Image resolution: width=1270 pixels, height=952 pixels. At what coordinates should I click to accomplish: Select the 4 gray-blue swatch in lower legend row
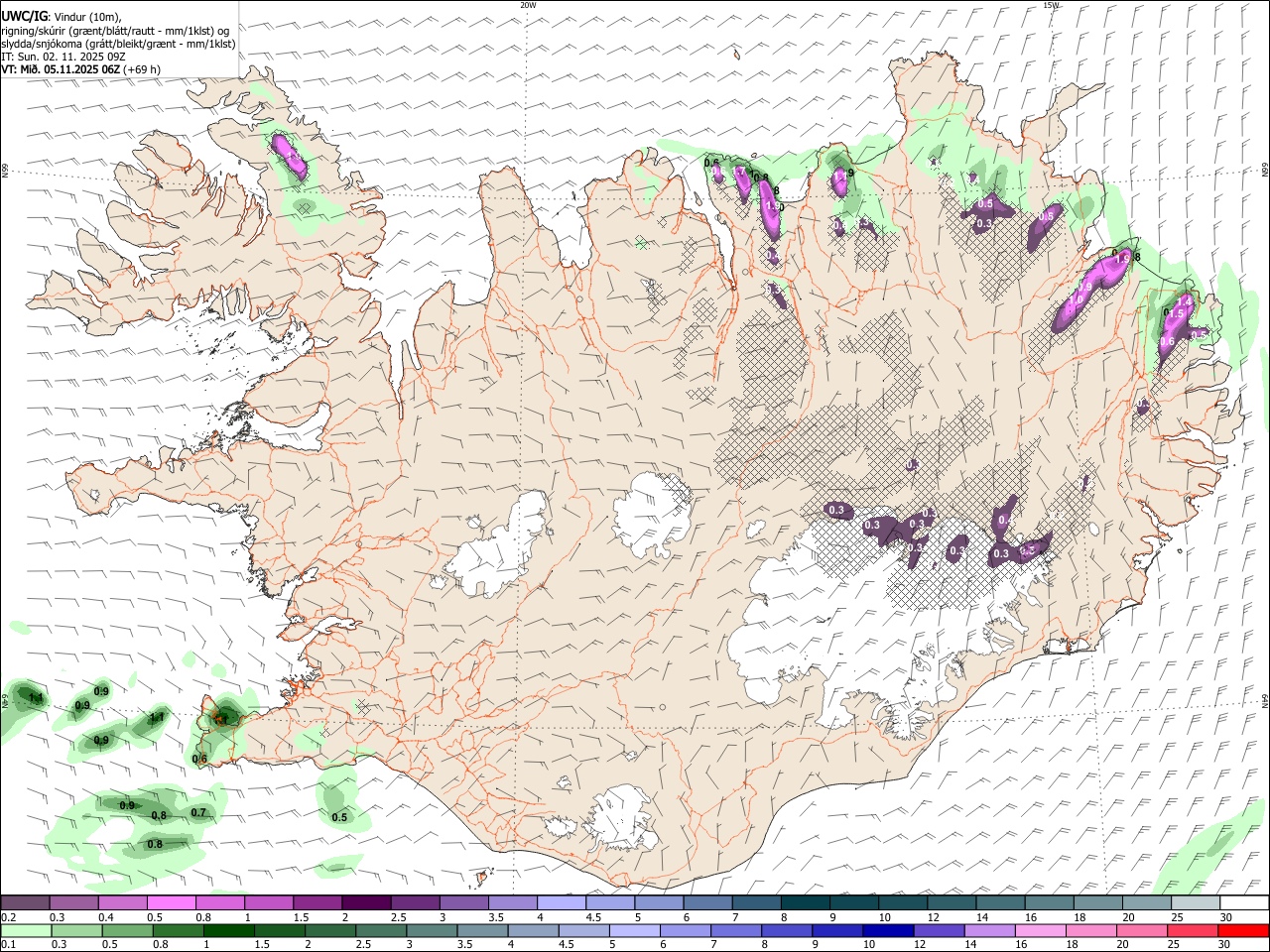click(533, 931)
